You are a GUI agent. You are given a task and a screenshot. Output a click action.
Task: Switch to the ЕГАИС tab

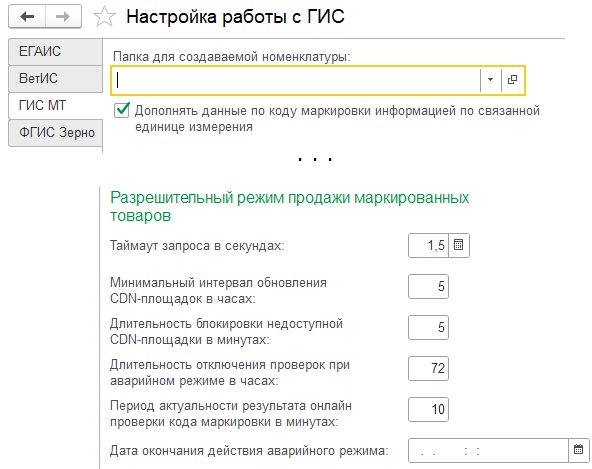pyautogui.click(x=55, y=51)
